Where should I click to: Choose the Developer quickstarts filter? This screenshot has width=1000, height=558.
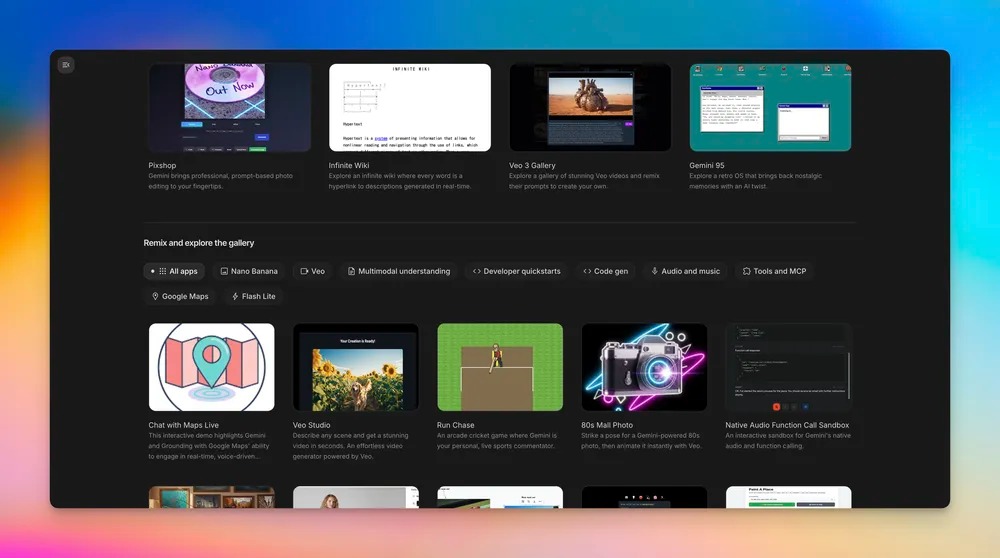516,271
